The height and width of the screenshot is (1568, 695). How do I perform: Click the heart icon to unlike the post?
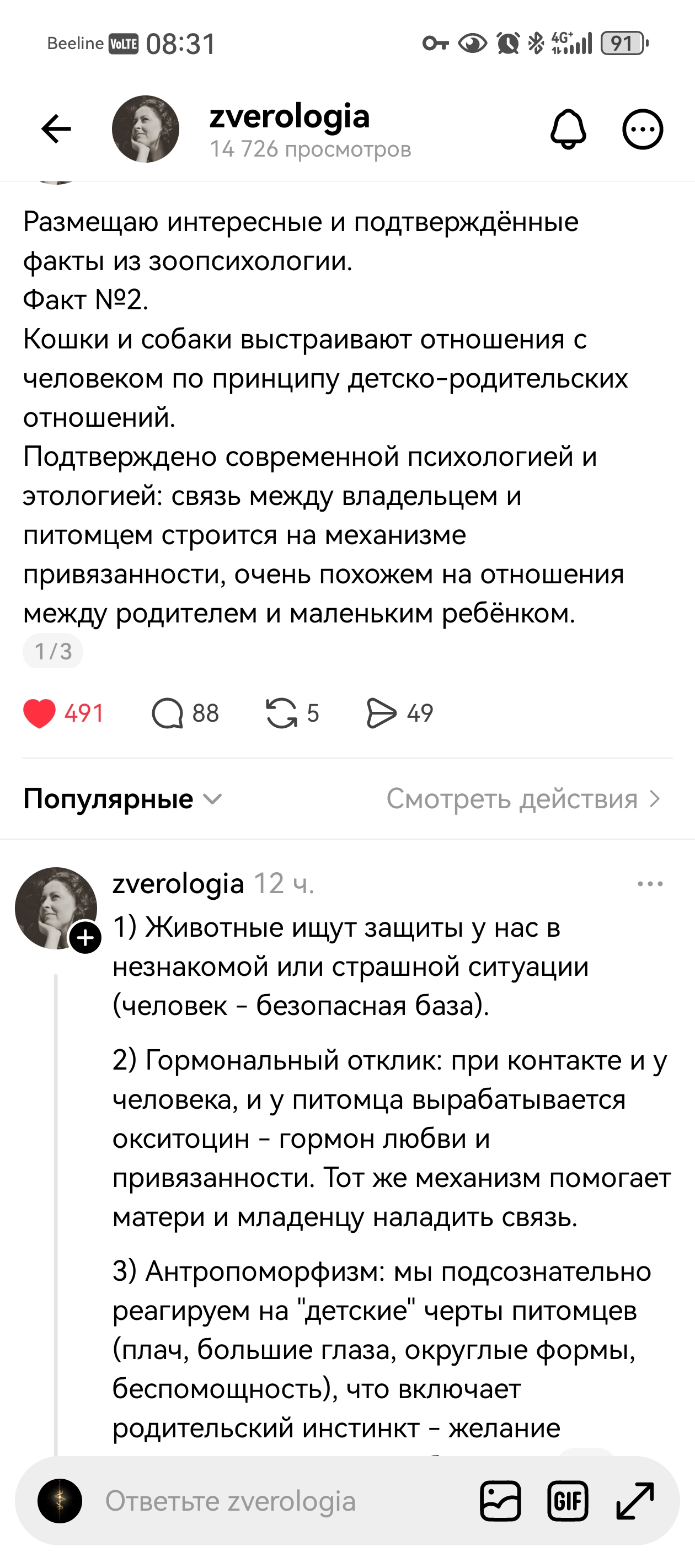40,713
